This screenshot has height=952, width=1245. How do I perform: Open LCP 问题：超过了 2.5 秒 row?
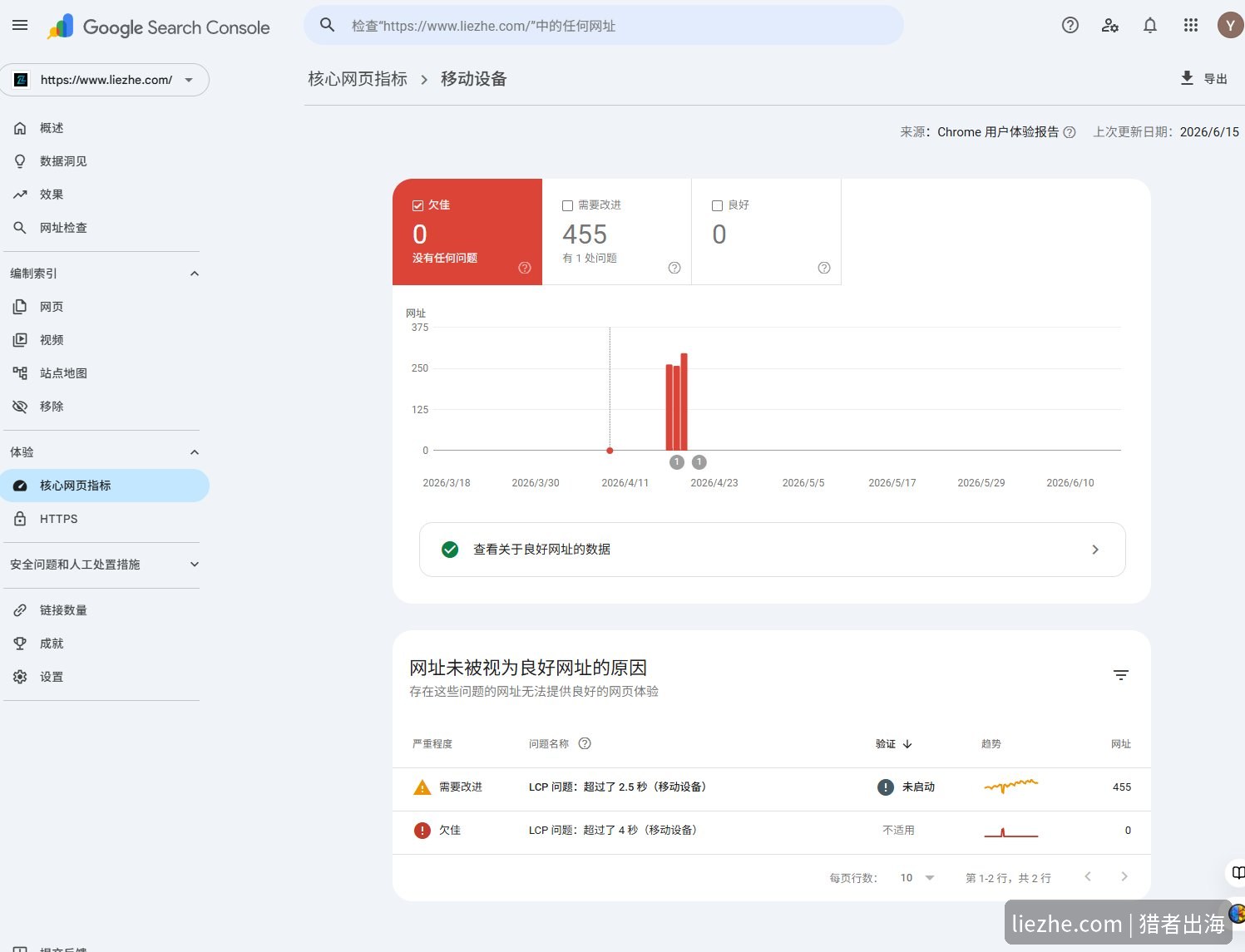(772, 787)
